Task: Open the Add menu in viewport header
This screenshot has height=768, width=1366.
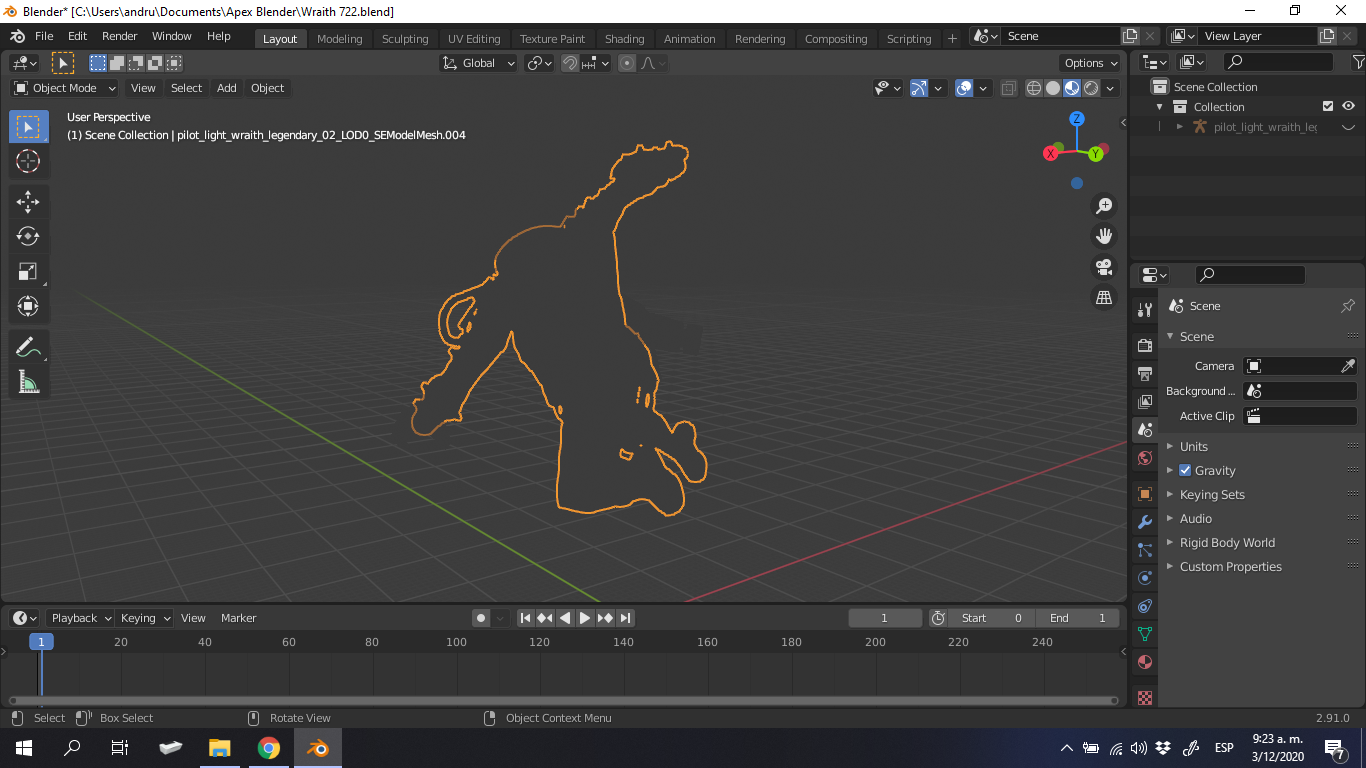Action: coord(227,88)
